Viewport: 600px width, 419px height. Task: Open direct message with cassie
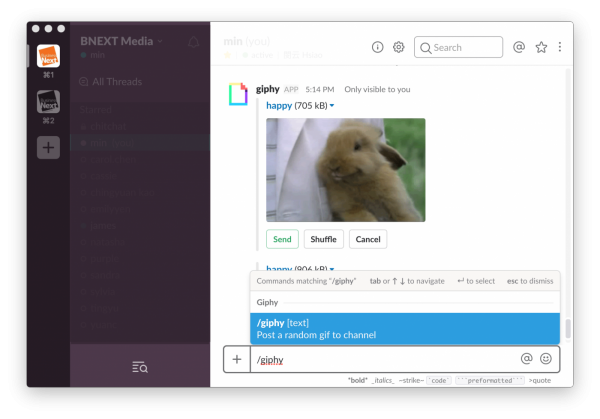[x=103, y=176]
